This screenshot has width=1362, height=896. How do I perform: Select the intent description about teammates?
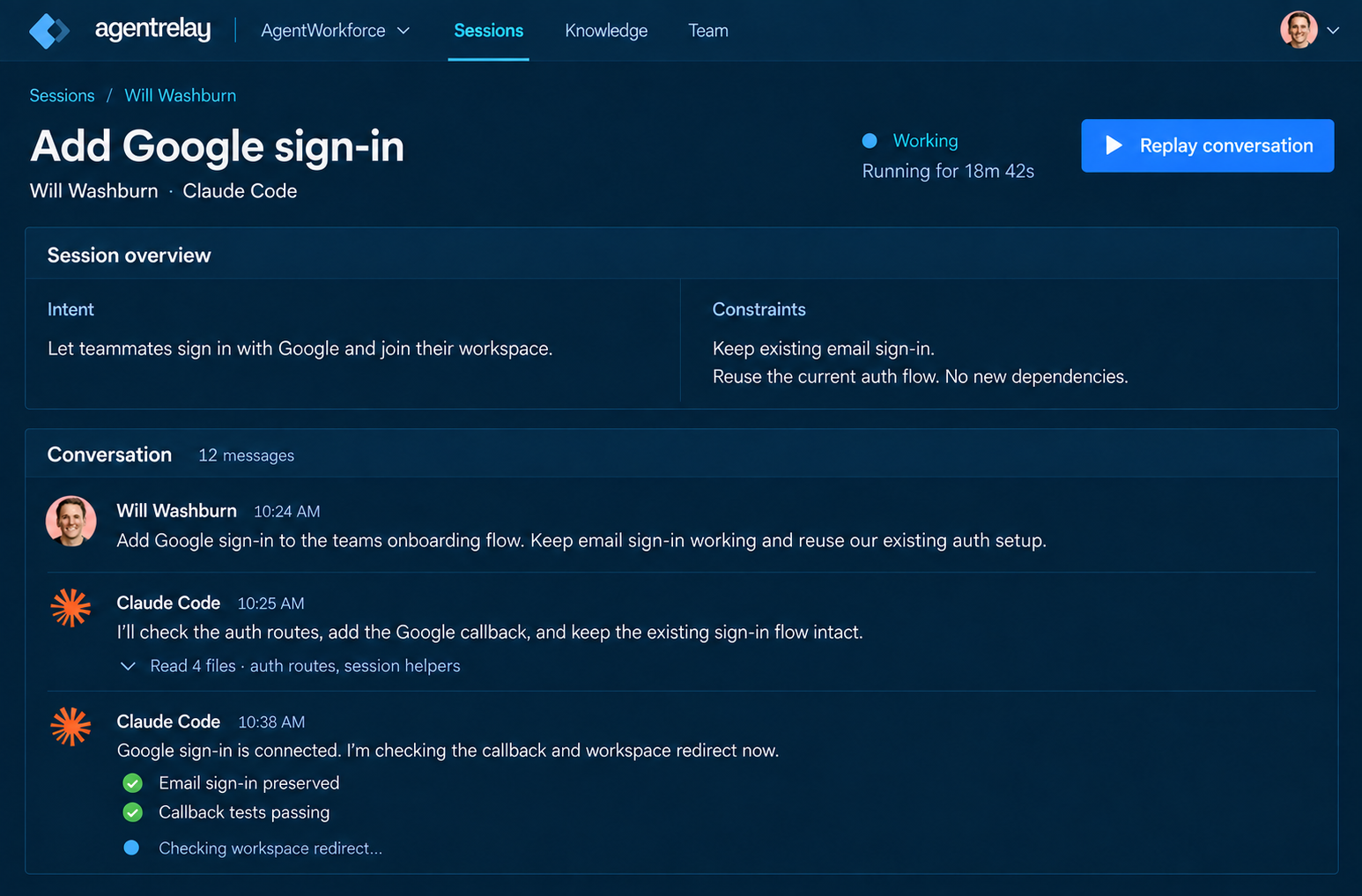pos(300,349)
